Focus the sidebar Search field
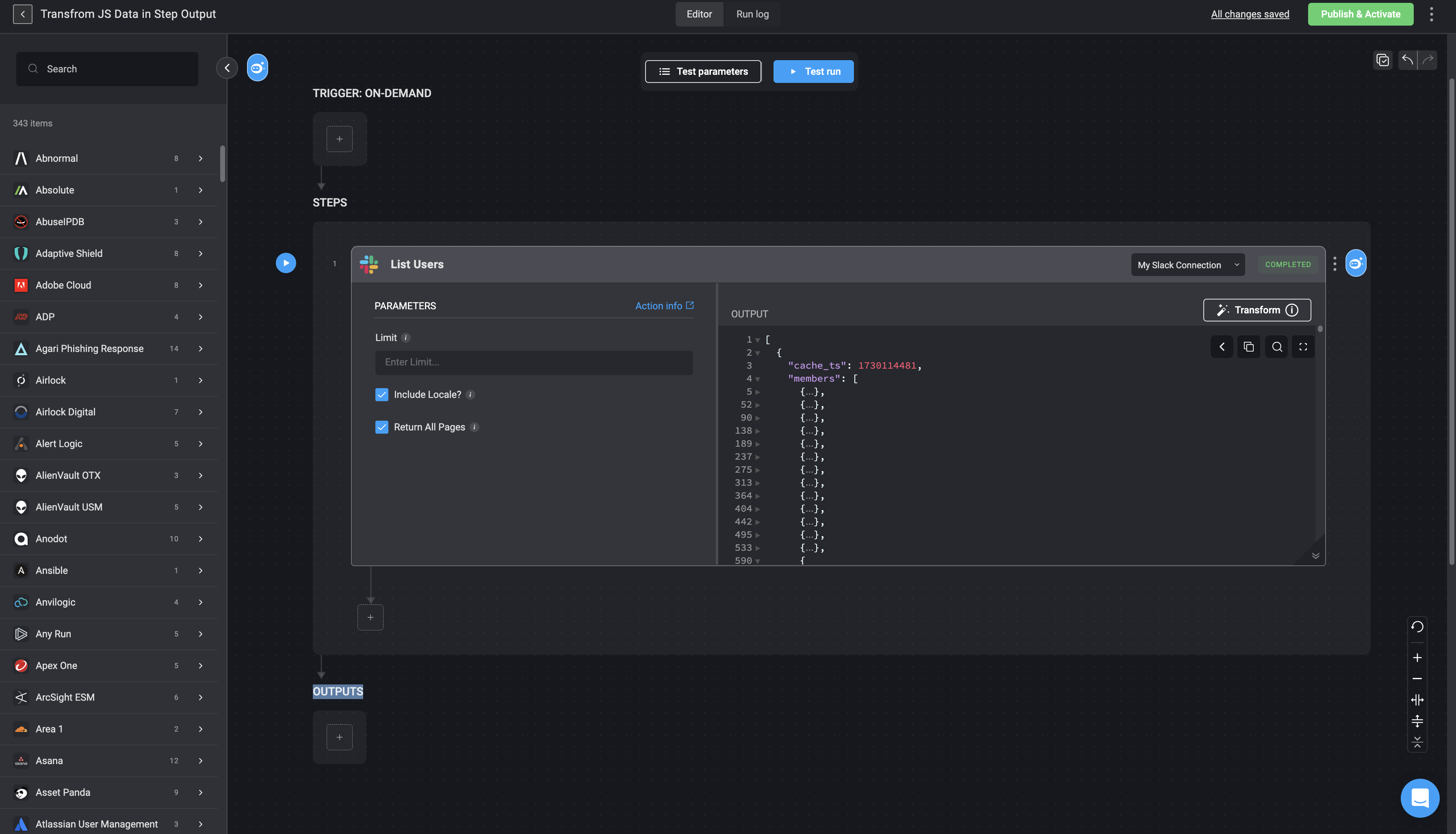 [x=107, y=69]
